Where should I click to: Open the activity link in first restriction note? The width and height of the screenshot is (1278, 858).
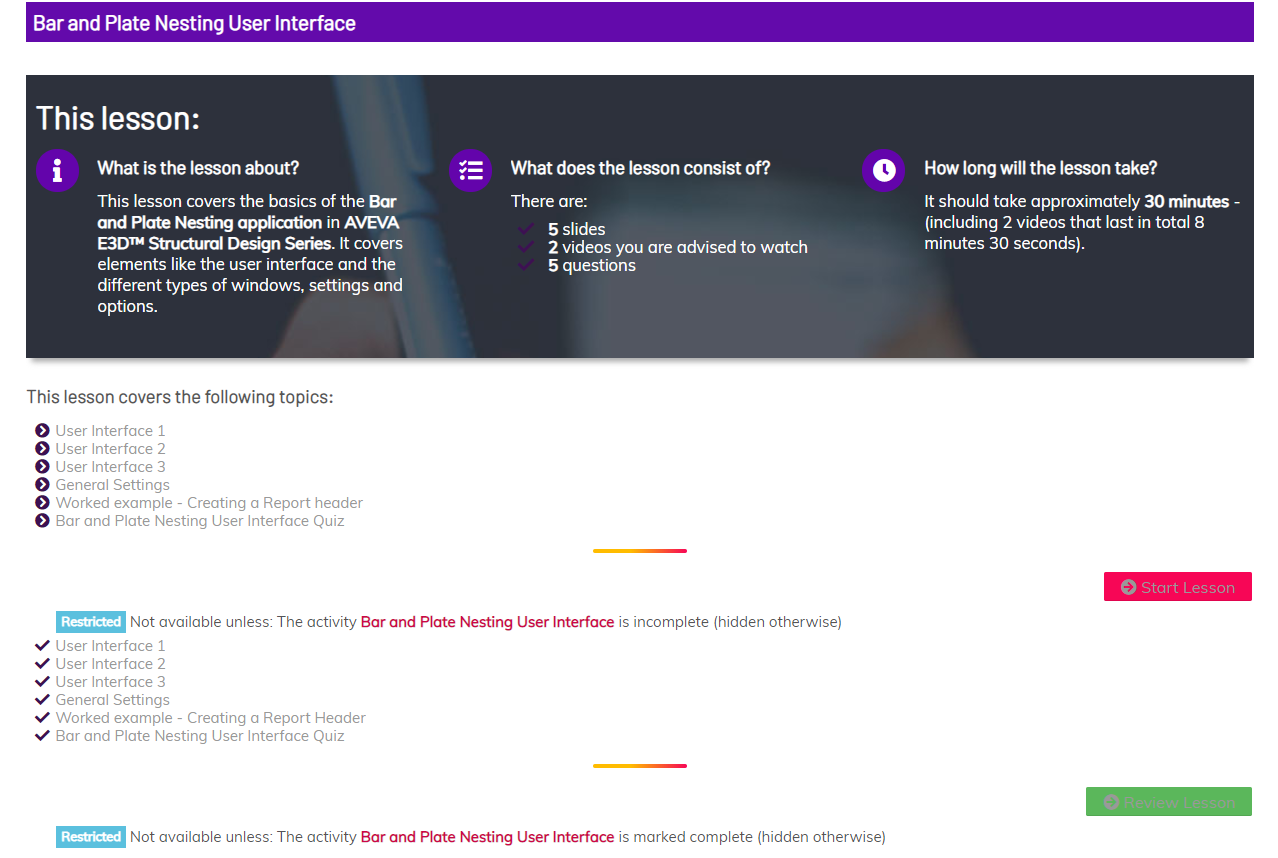click(487, 622)
